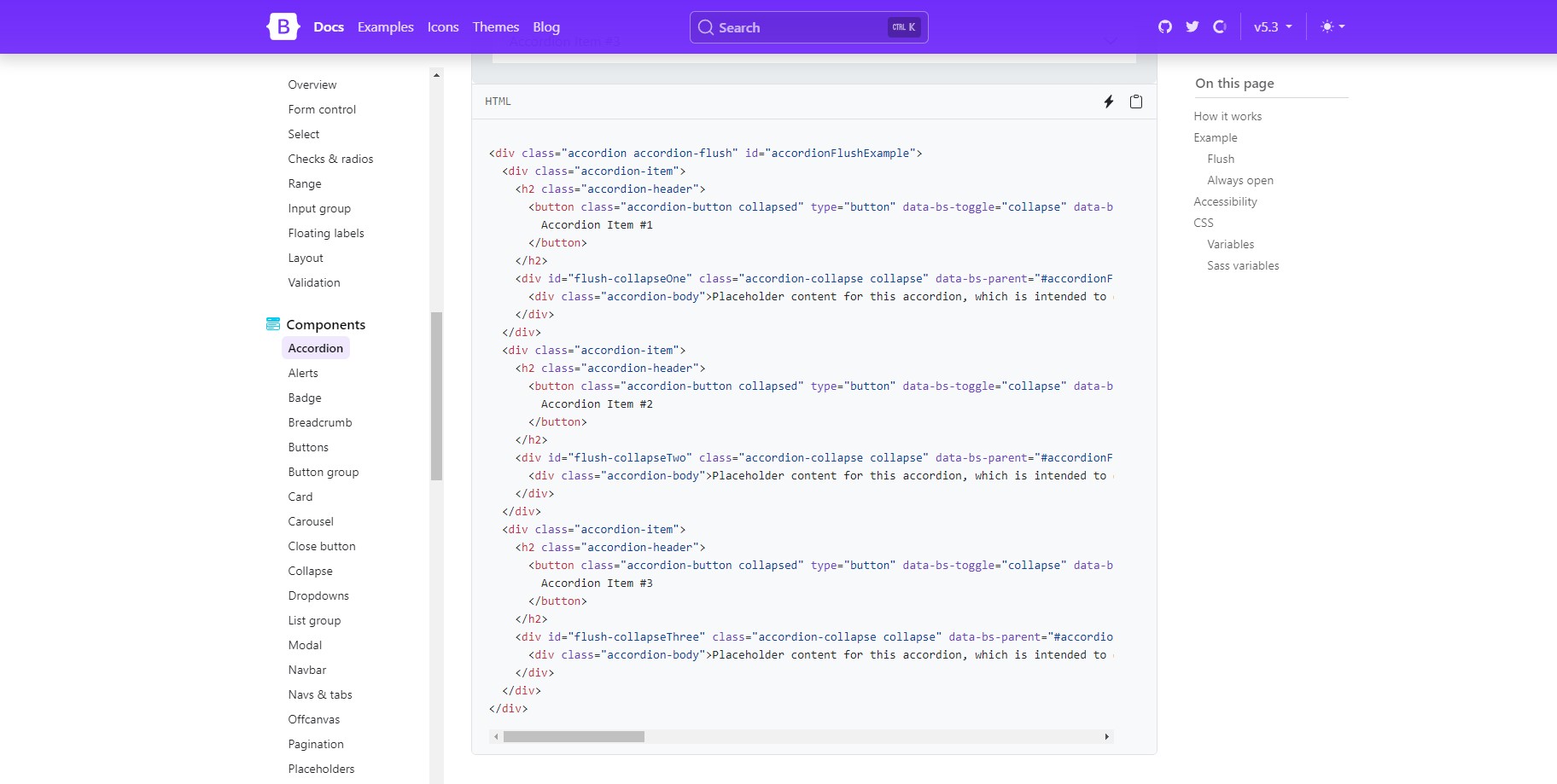
Task: Open the Twitter icon link
Action: [1193, 27]
